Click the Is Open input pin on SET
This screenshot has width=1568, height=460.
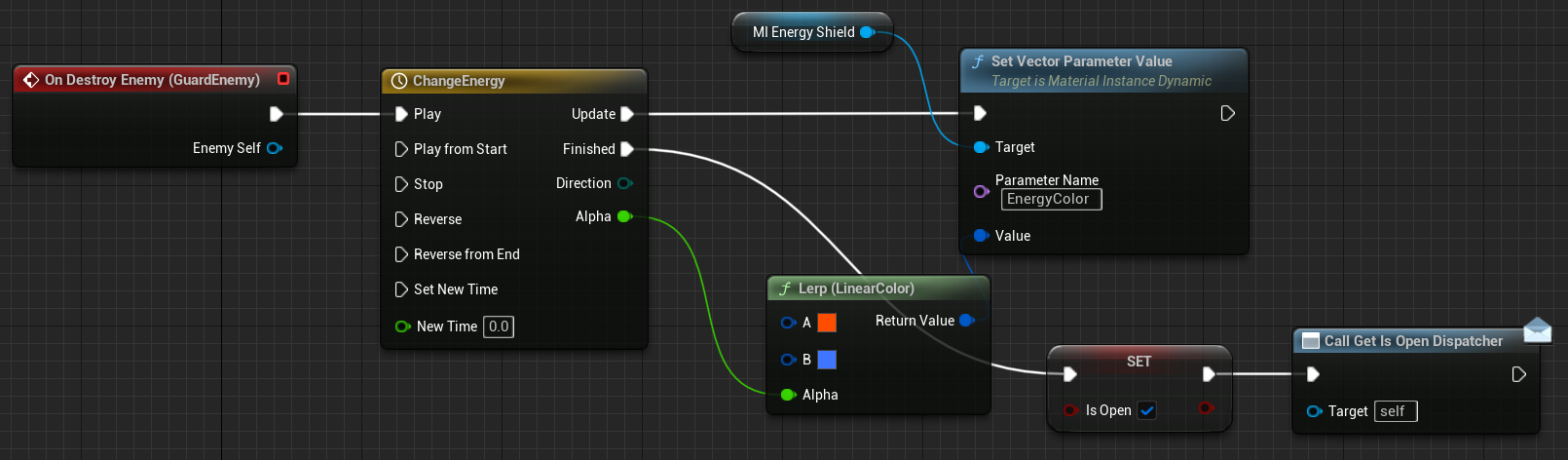[1070, 410]
